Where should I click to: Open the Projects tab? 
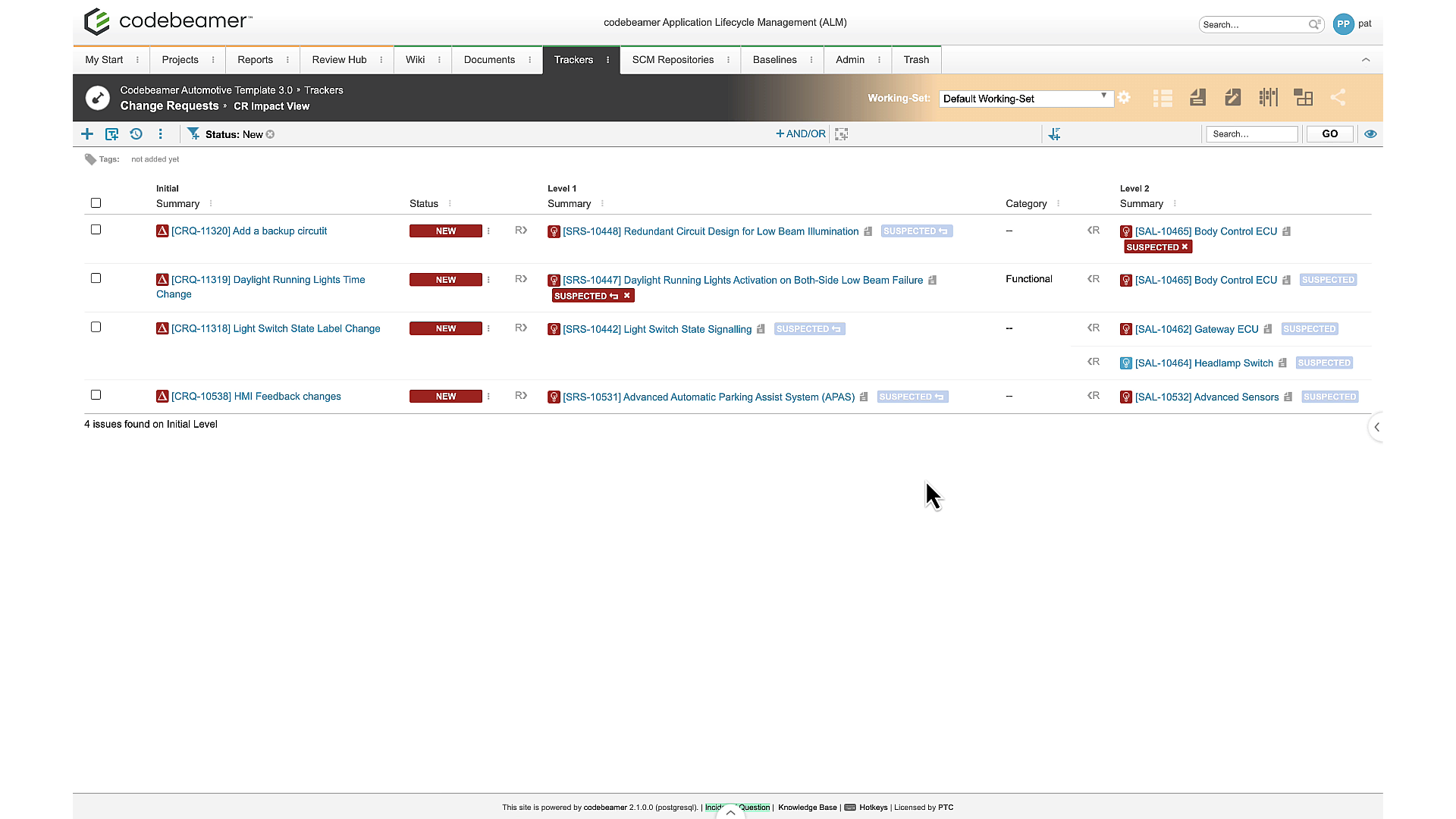(180, 60)
